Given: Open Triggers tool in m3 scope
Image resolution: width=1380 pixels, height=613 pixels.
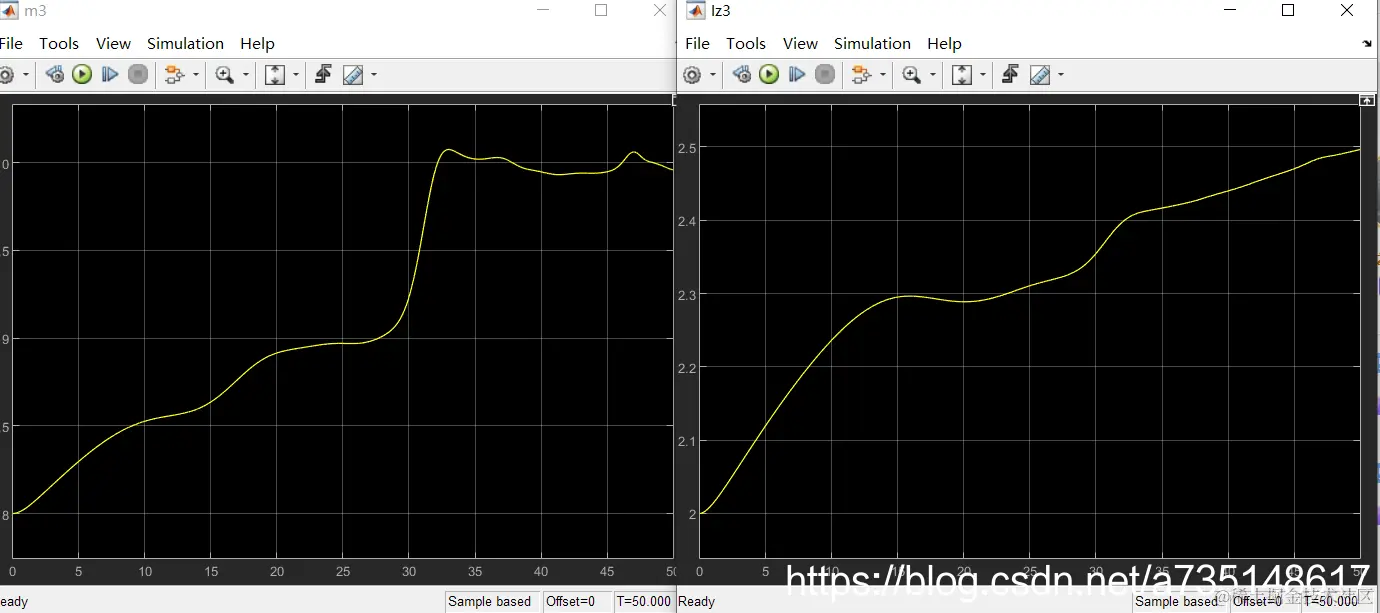Looking at the screenshot, I should click(x=323, y=74).
